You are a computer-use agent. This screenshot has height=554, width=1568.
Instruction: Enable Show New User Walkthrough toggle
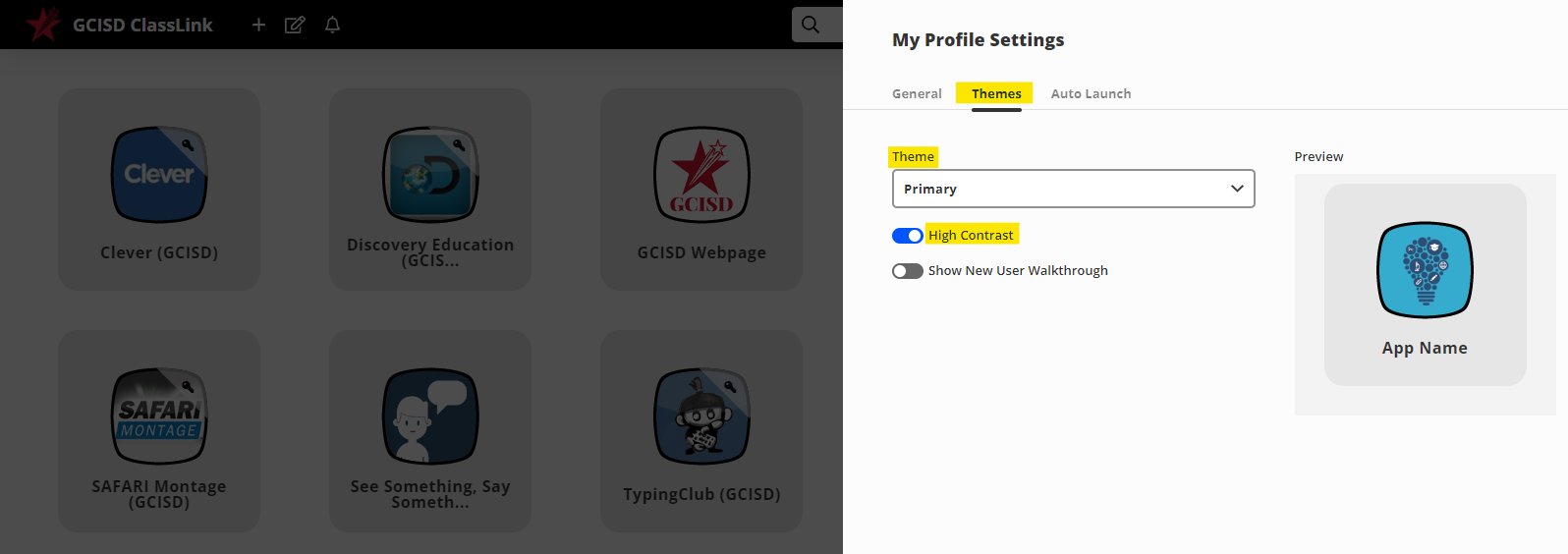coord(907,271)
